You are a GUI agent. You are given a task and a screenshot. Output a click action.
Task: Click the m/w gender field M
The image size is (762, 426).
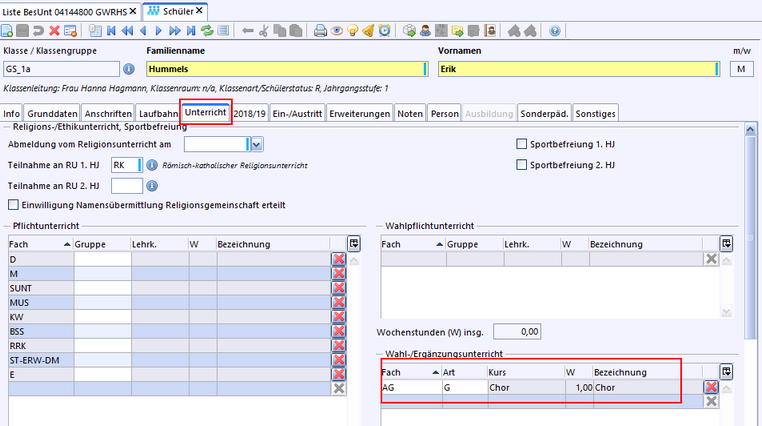point(742,69)
